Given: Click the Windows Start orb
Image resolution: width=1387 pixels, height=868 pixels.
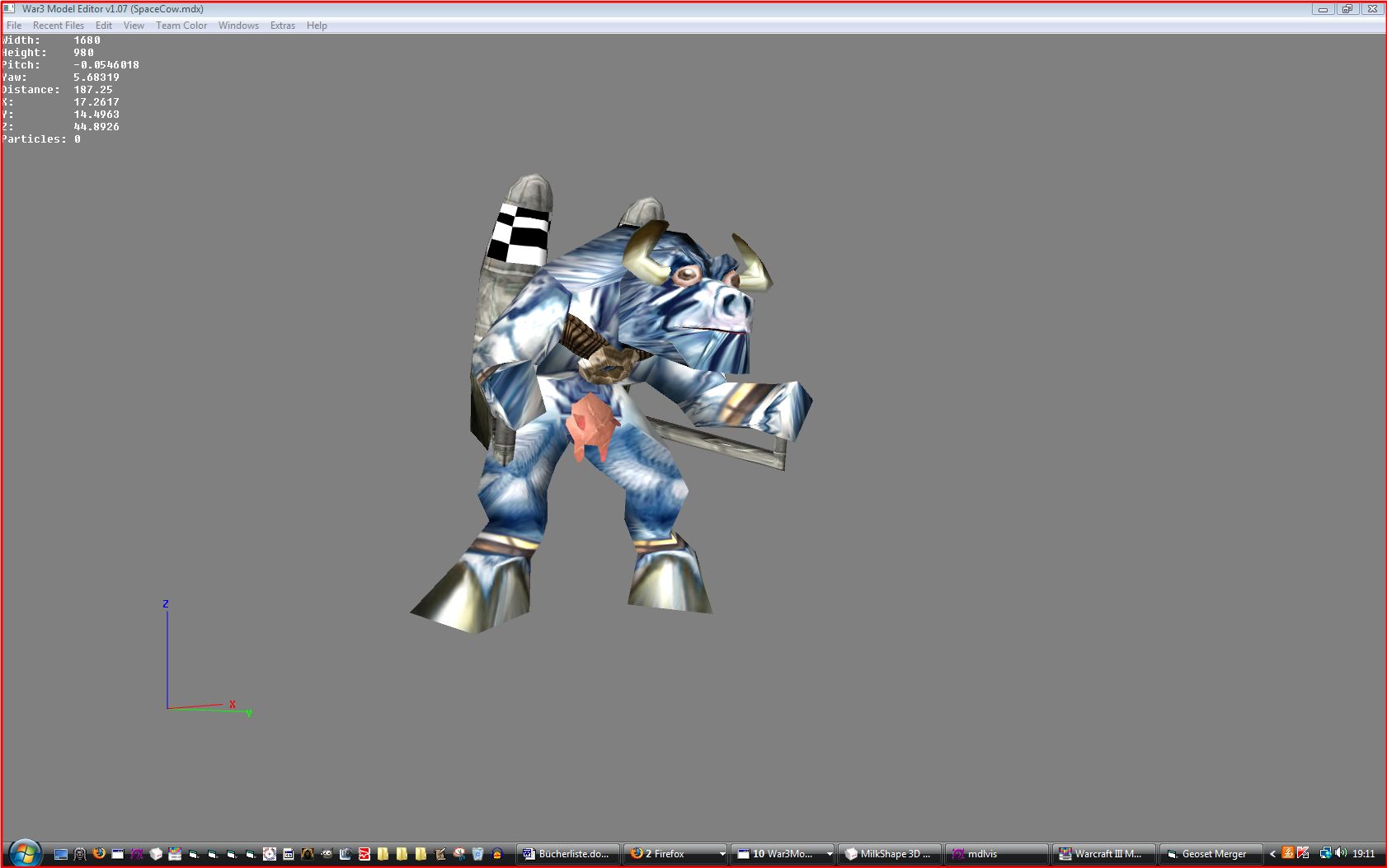Looking at the screenshot, I should [25, 853].
